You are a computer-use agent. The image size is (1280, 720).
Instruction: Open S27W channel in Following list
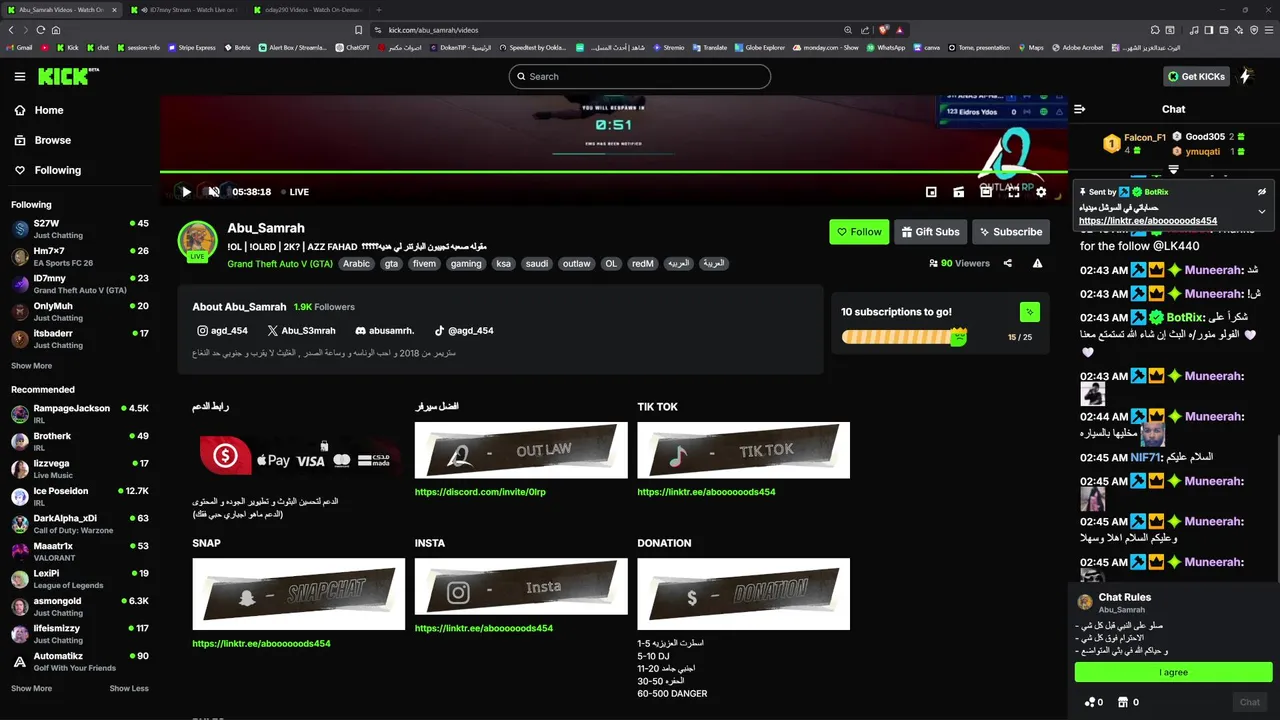click(80, 229)
